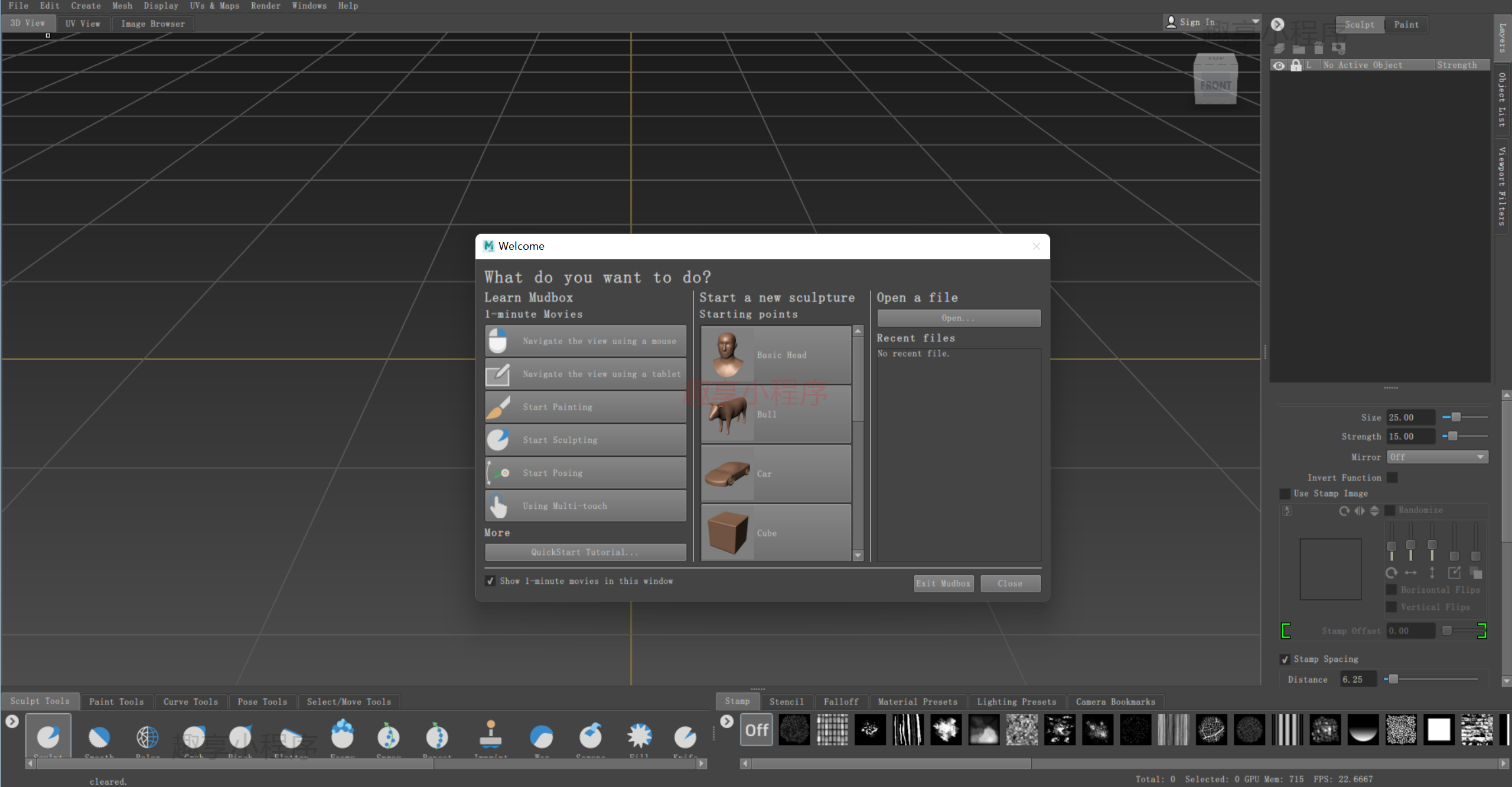Switch to the Image Browser tab
1512x787 pixels.
tap(153, 24)
